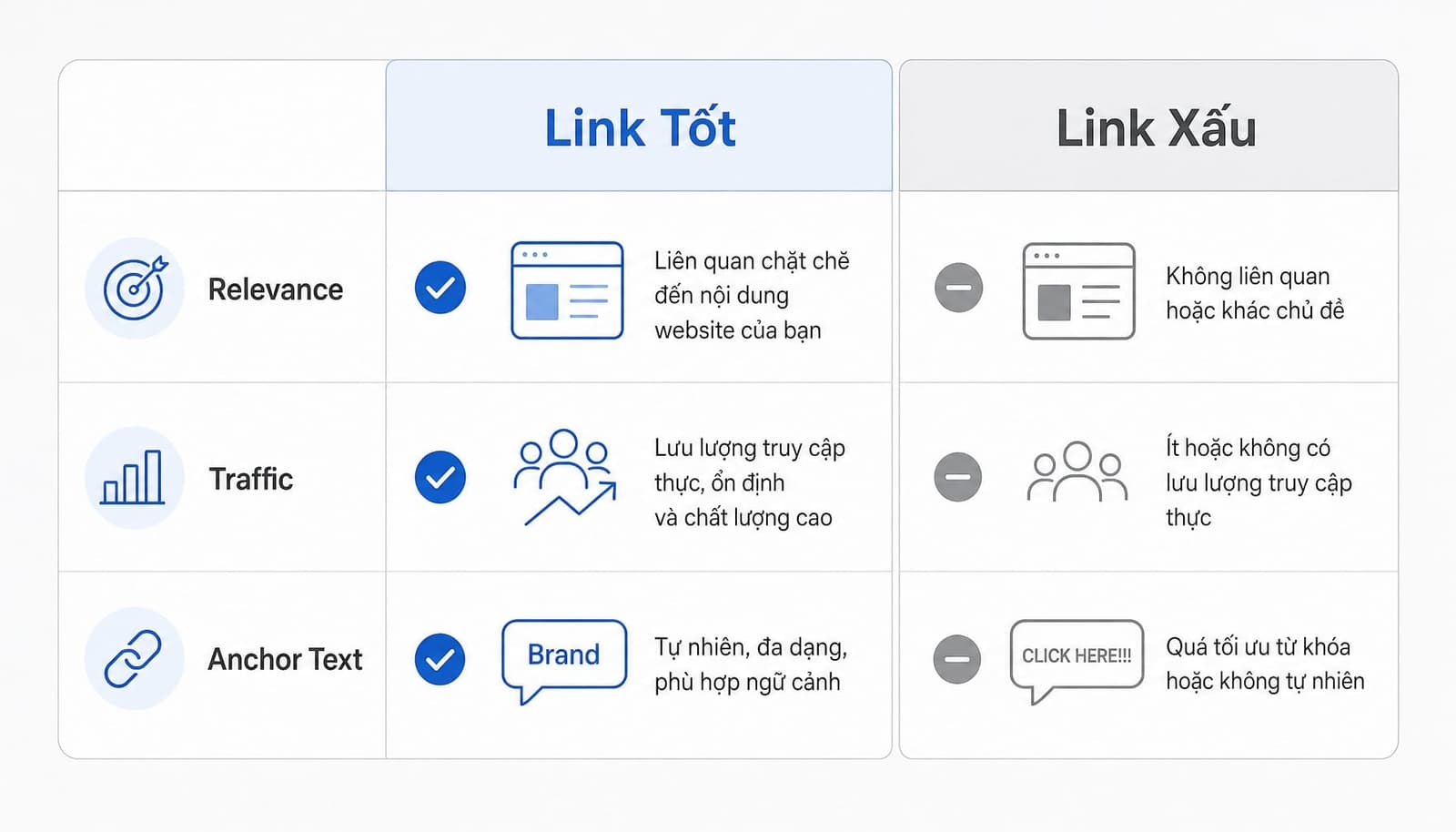This screenshot has height=832, width=1456.
Task: Click the blue webpage layout icon
Action: pos(567,290)
